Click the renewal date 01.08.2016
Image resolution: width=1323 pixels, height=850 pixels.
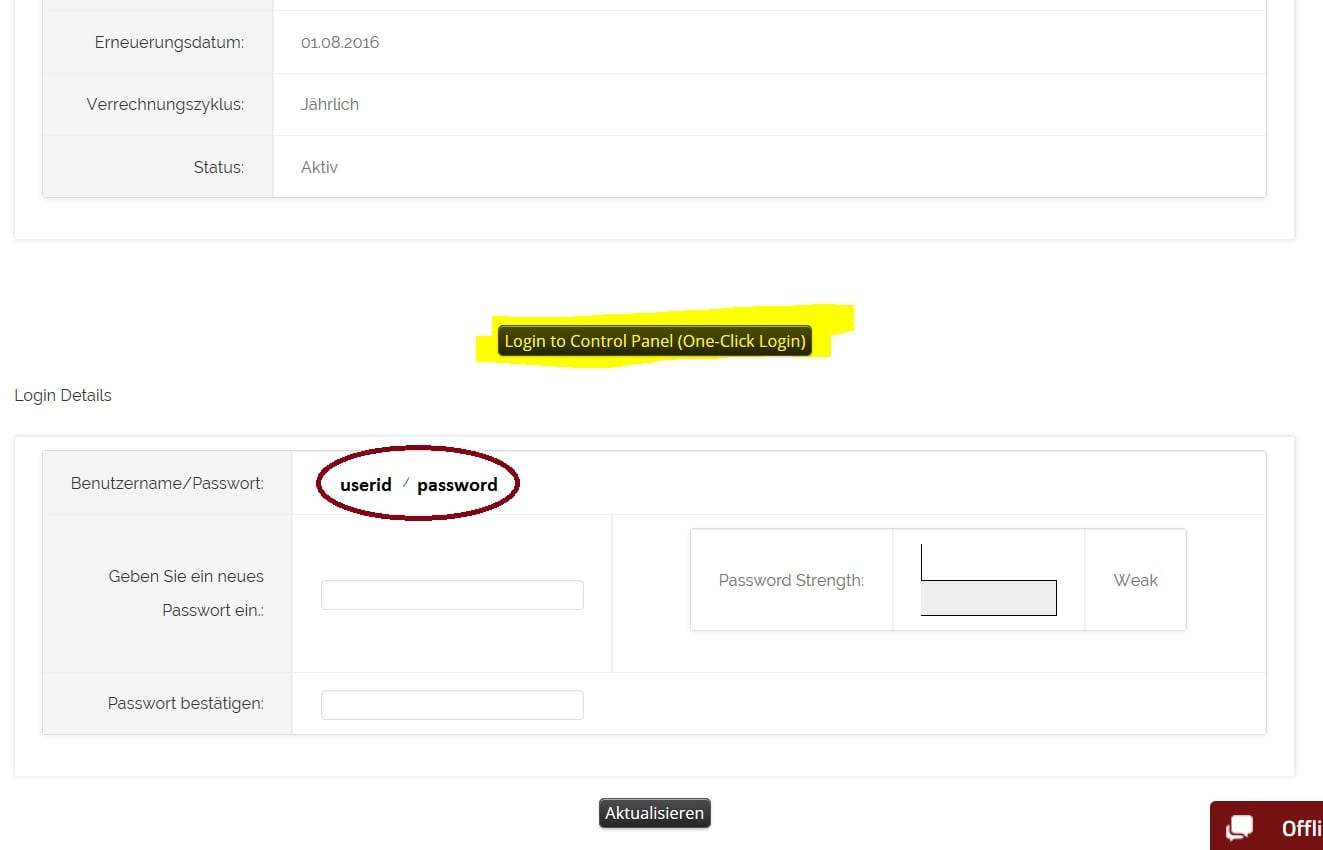pos(340,42)
